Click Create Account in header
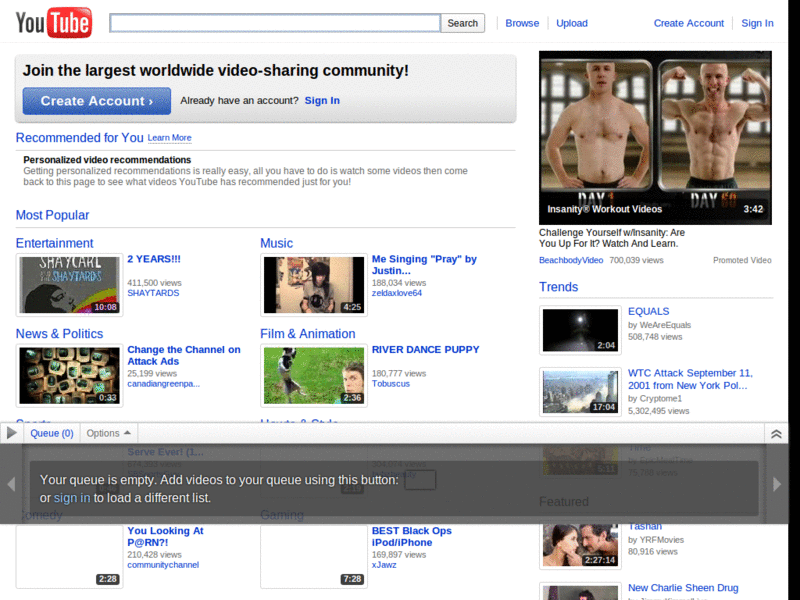Viewport: 800px width, 600px height. coord(688,23)
